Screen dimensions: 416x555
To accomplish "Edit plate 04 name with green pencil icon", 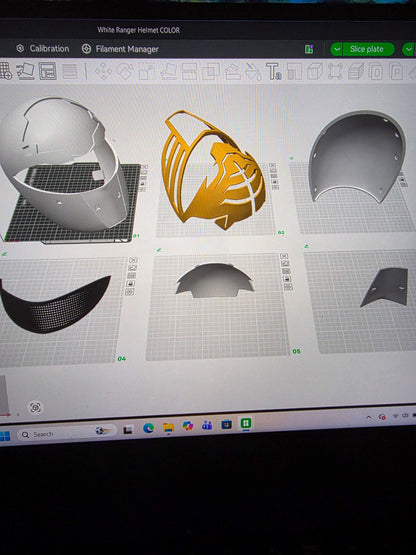I will coord(5,254).
